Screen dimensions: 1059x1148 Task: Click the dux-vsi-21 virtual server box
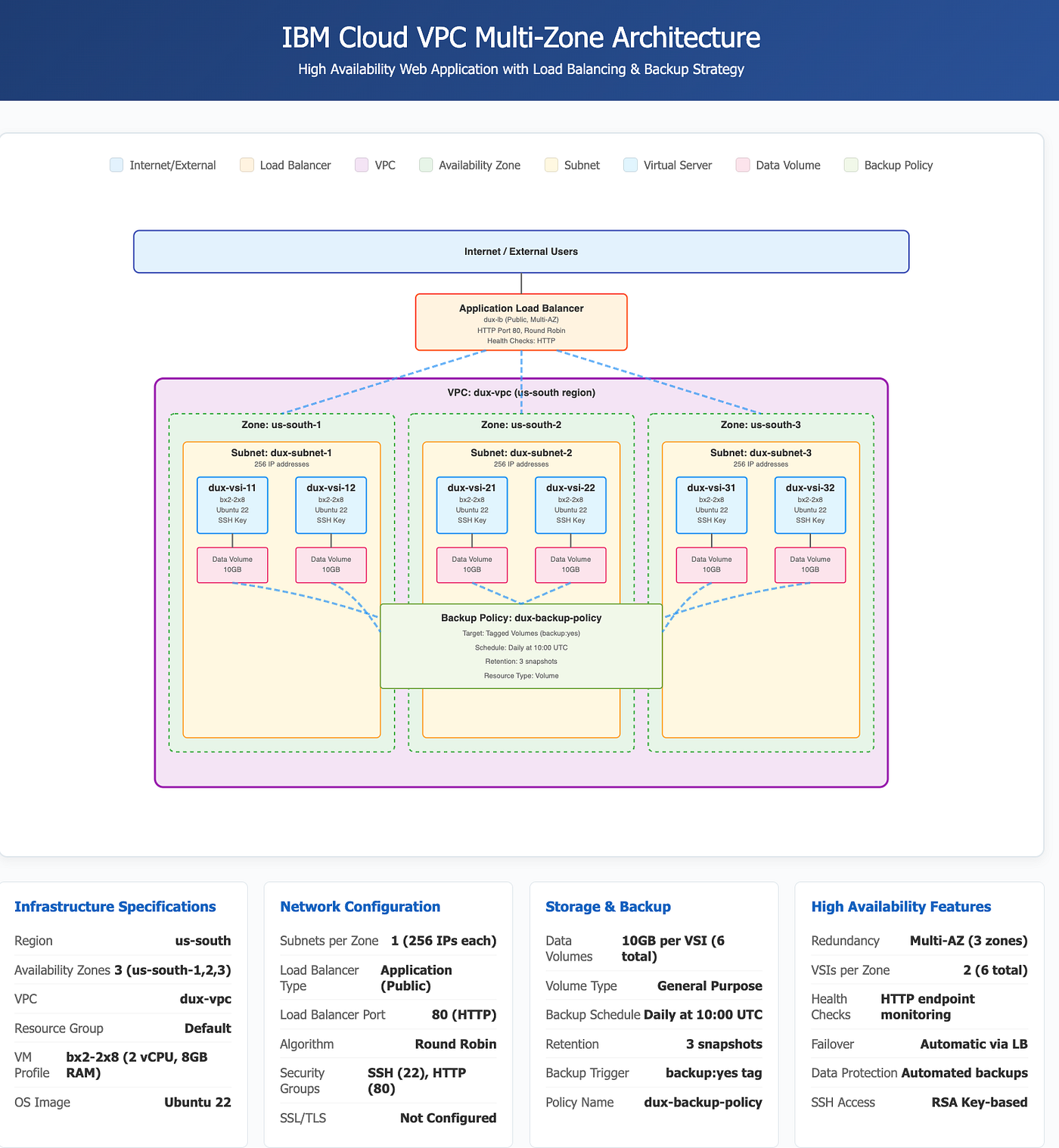[472, 505]
